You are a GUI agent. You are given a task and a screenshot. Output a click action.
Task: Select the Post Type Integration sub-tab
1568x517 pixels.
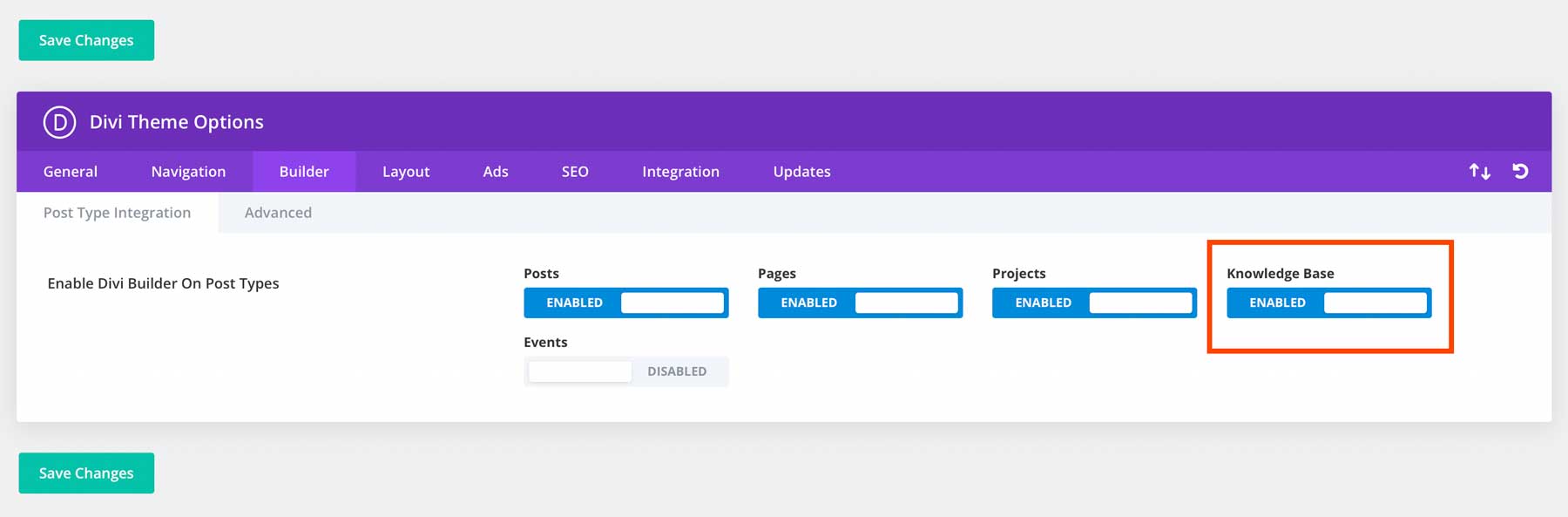coord(117,213)
